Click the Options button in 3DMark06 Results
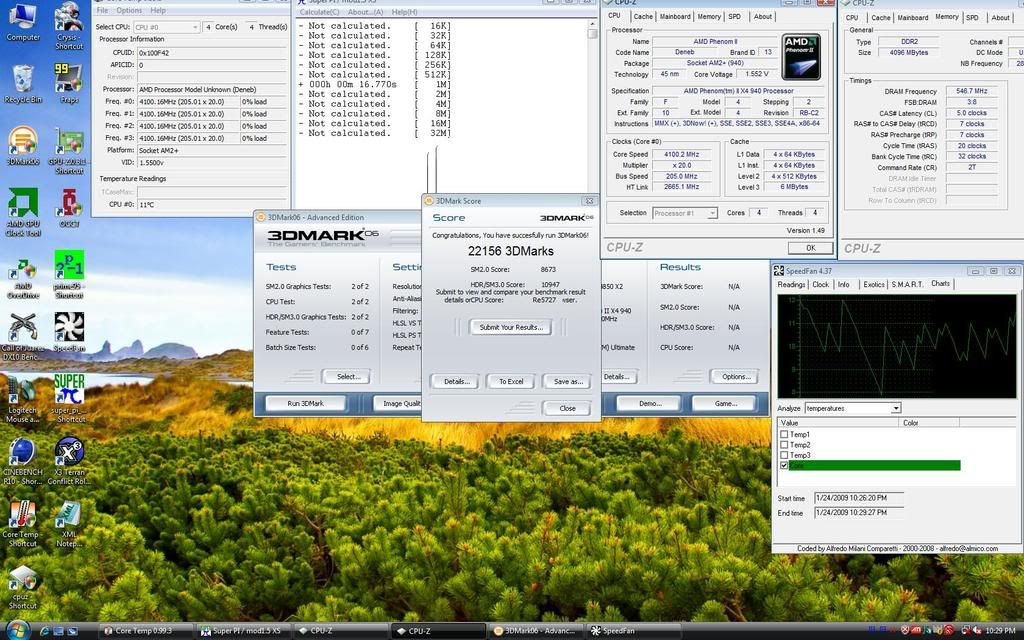1024x640 pixels. coord(736,377)
